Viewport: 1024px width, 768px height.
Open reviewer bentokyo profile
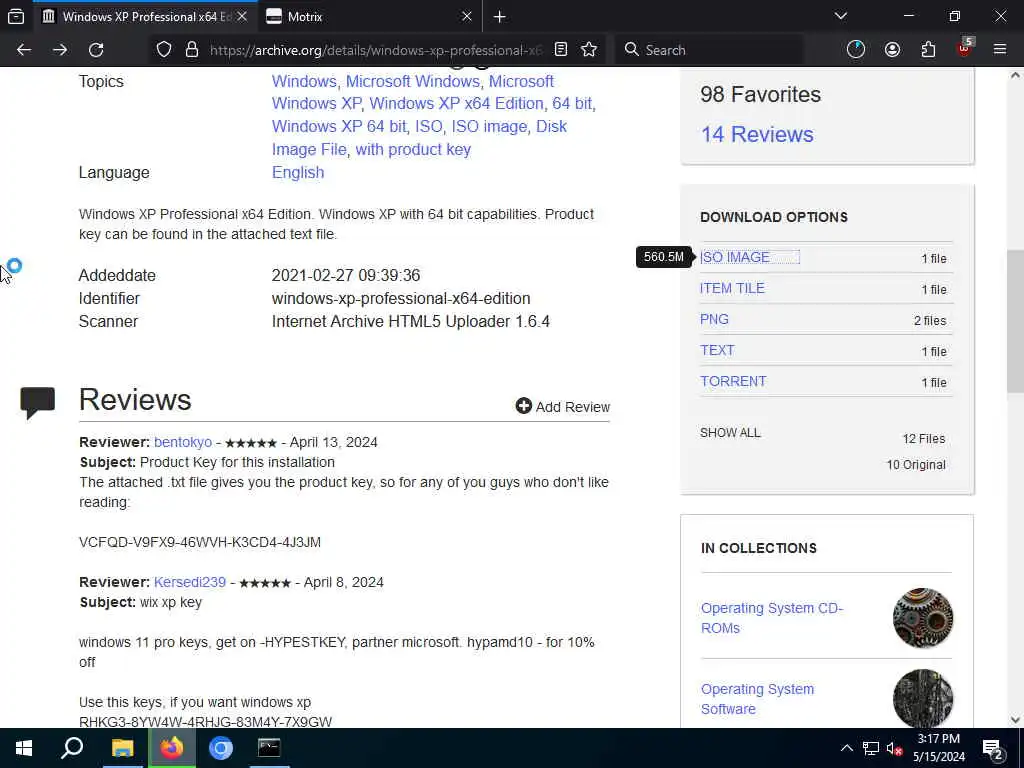click(x=183, y=442)
